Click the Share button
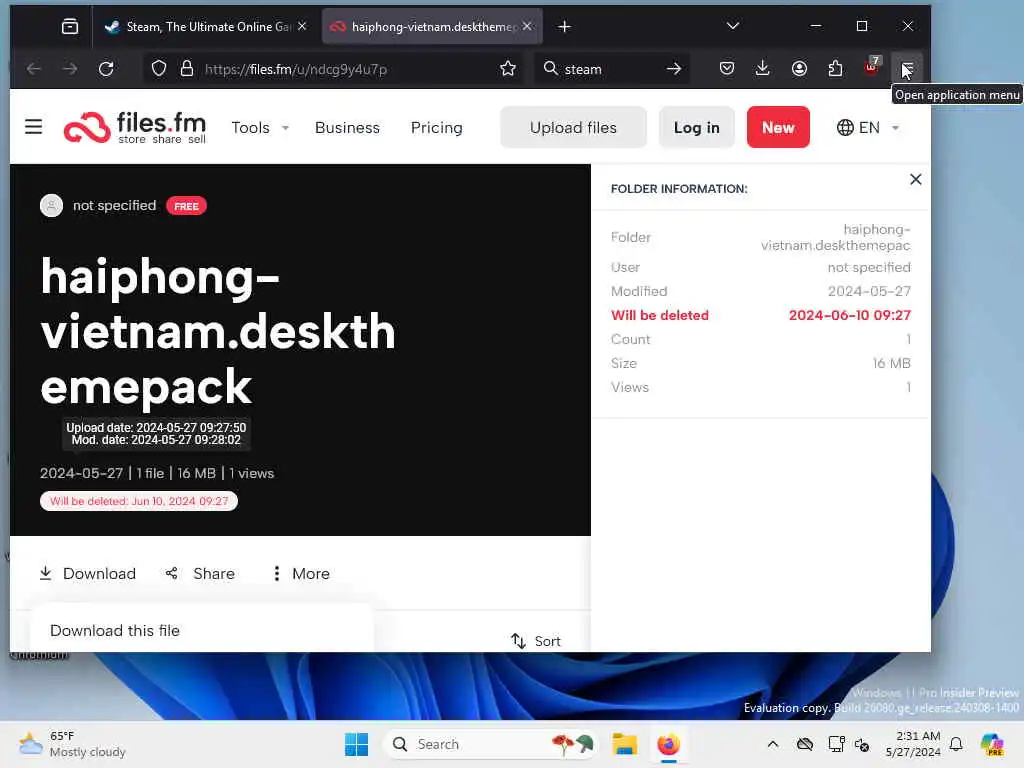 point(200,573)
